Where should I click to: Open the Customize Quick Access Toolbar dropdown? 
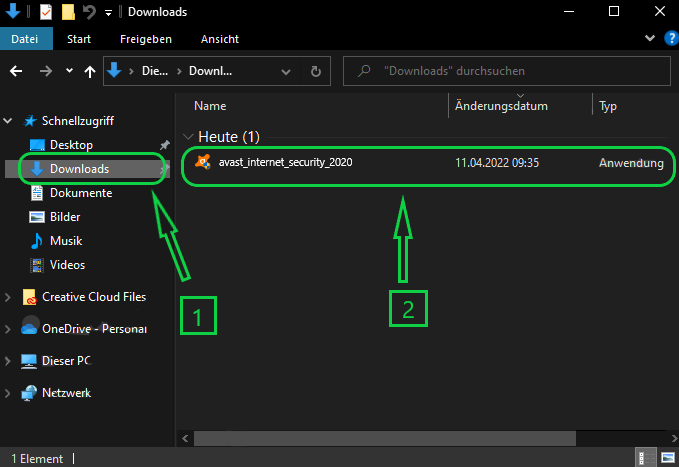(108, 13)
